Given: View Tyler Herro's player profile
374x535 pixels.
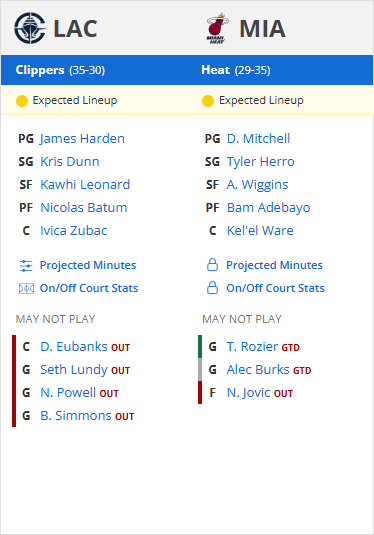Looking at the screenshot, I should point(260,162).
